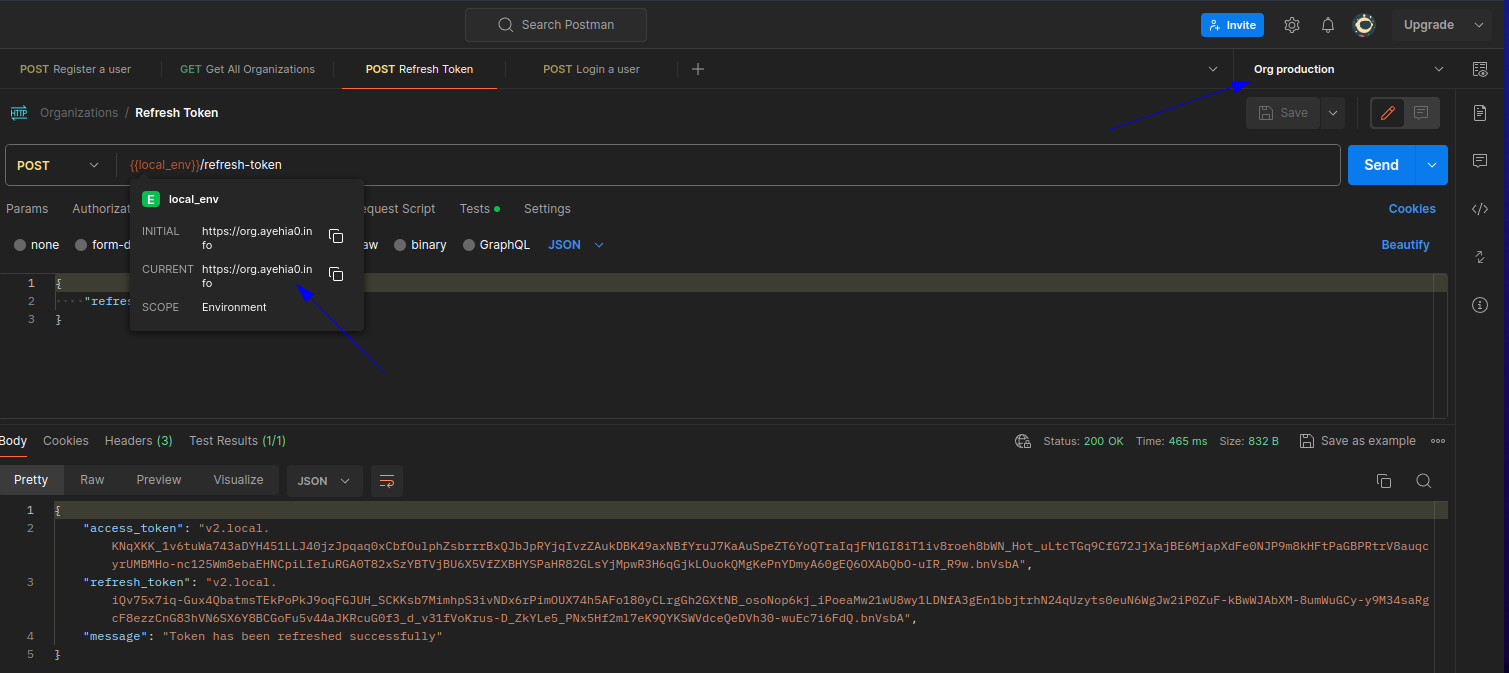The width and height of the screenshot is (1509, 673).
Task: Open the settings gear icon
Action: (1292, 25)
